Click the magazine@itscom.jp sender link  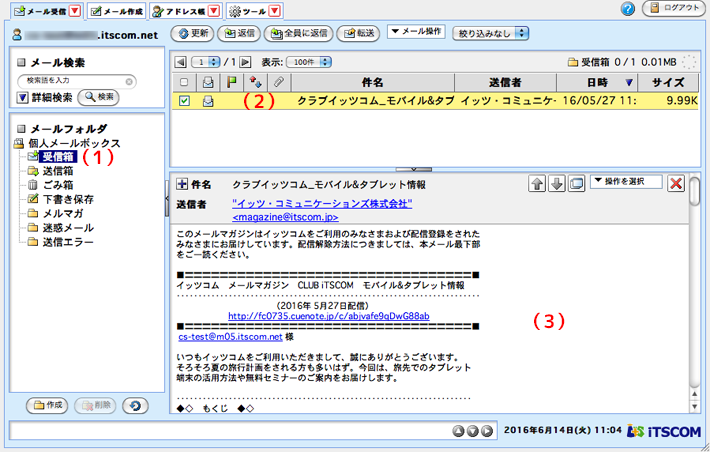[285, 216]
